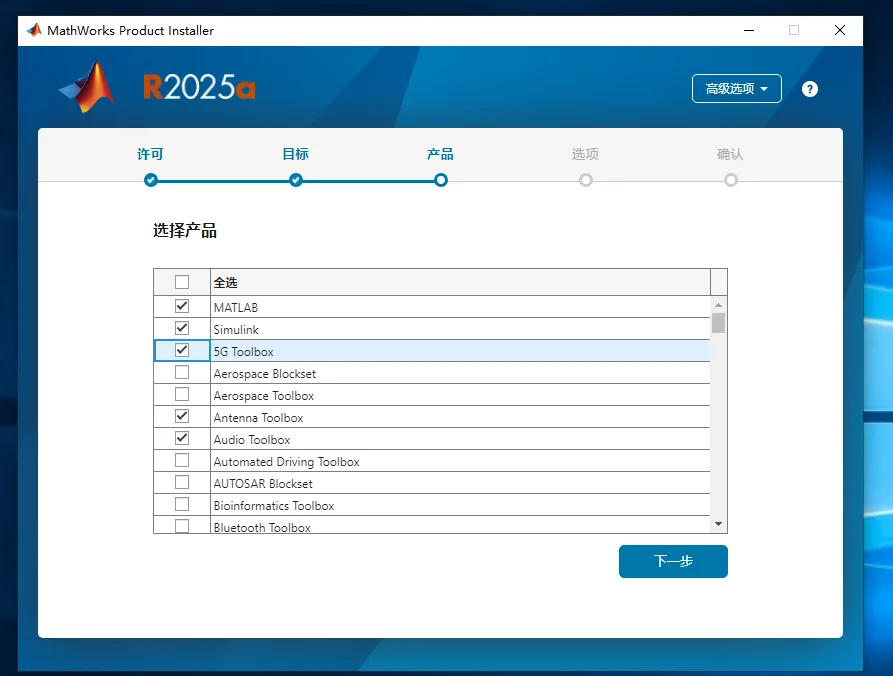The image size is (893, 676).
Task: Go to the 许可 step tab
Action: tap(151, 154)
